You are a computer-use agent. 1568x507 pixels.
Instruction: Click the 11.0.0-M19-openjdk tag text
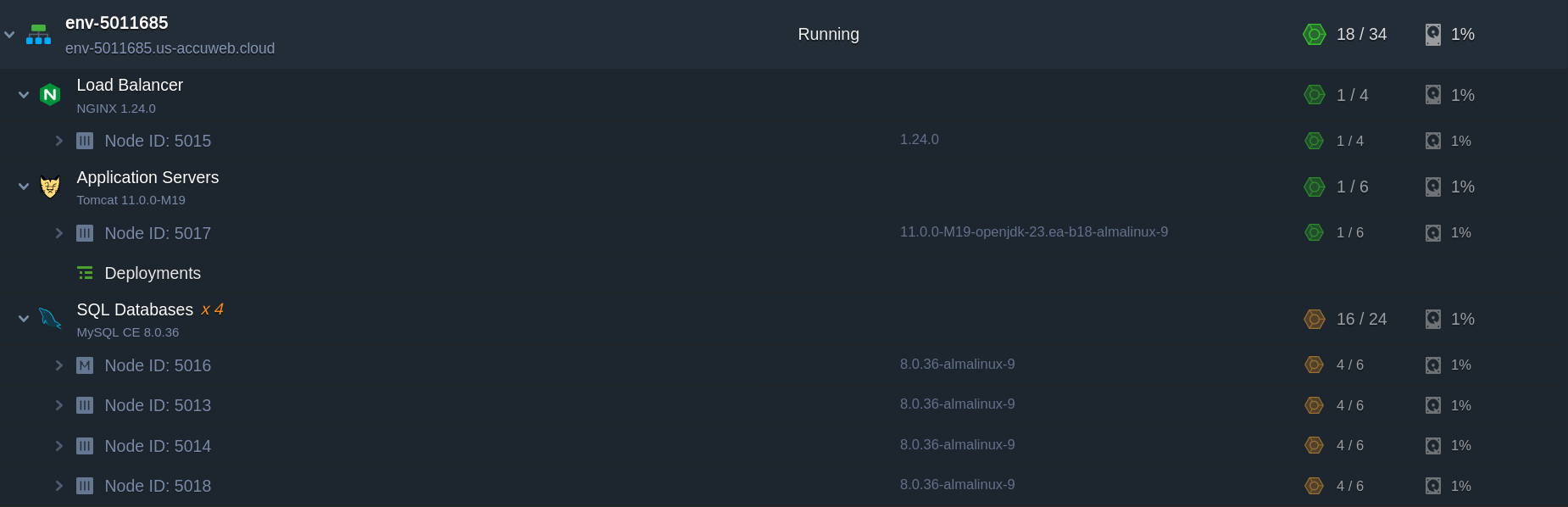pyautogui.click(x=1033, y=232)
